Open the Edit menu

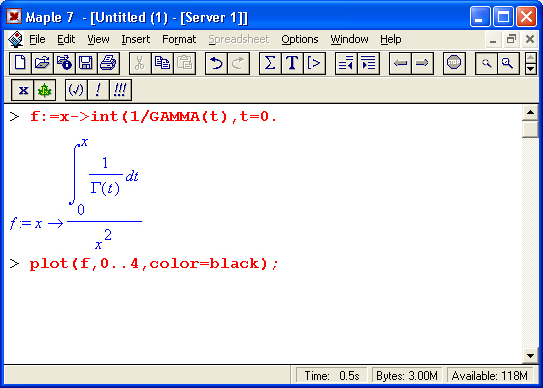66,39
